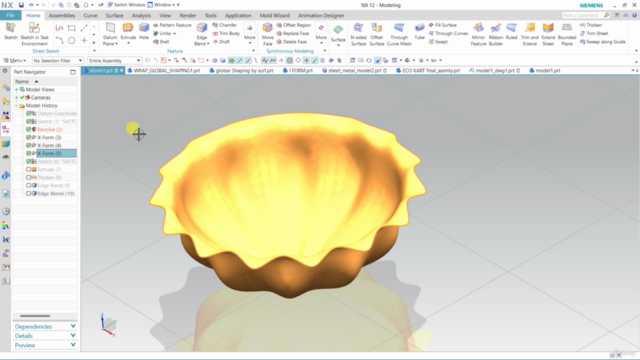Select Replace Face tool
Viewport: 640px width, 360px height.
pyautogui.click(x=293, y=33)
